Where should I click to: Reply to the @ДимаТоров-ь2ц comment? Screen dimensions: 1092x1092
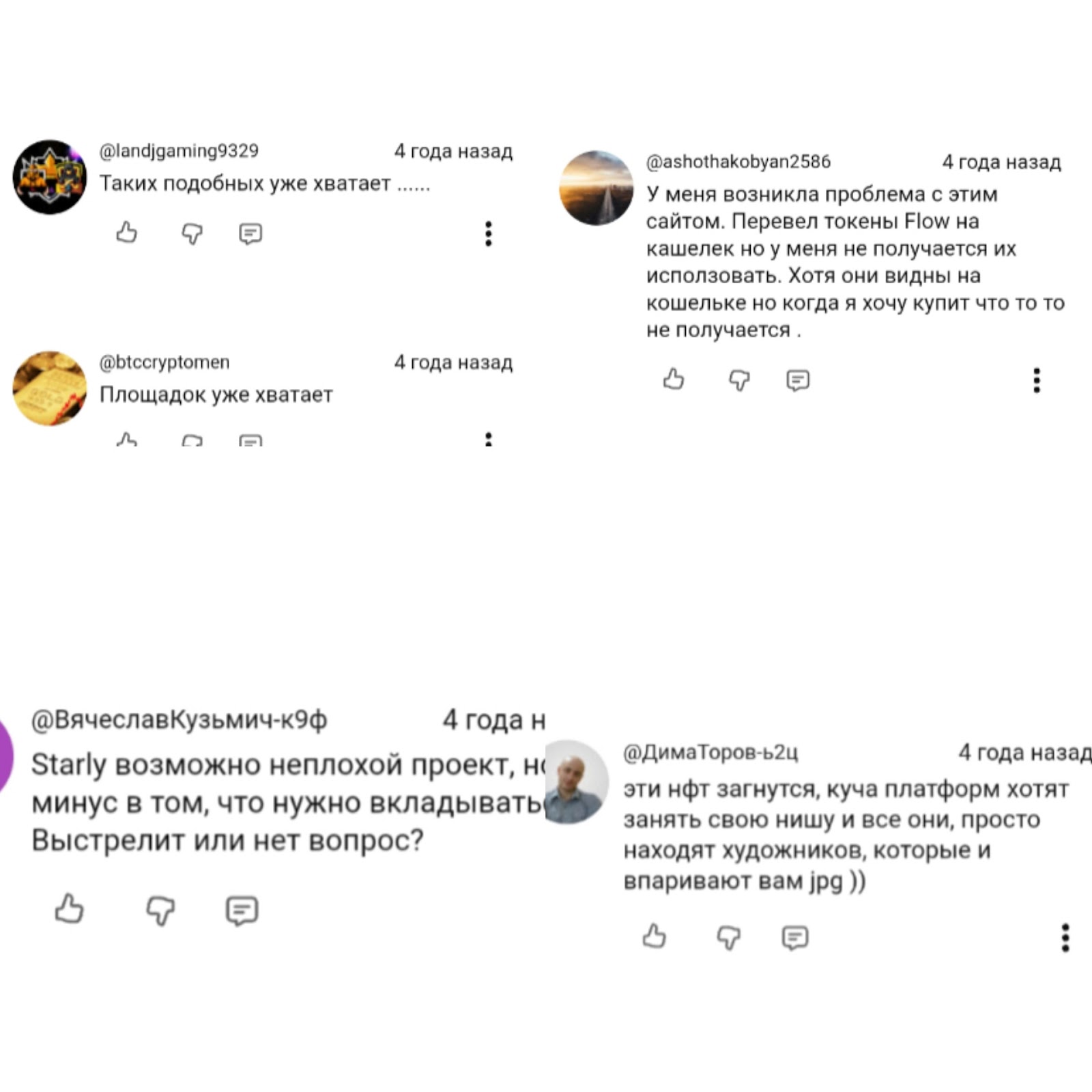795,938
